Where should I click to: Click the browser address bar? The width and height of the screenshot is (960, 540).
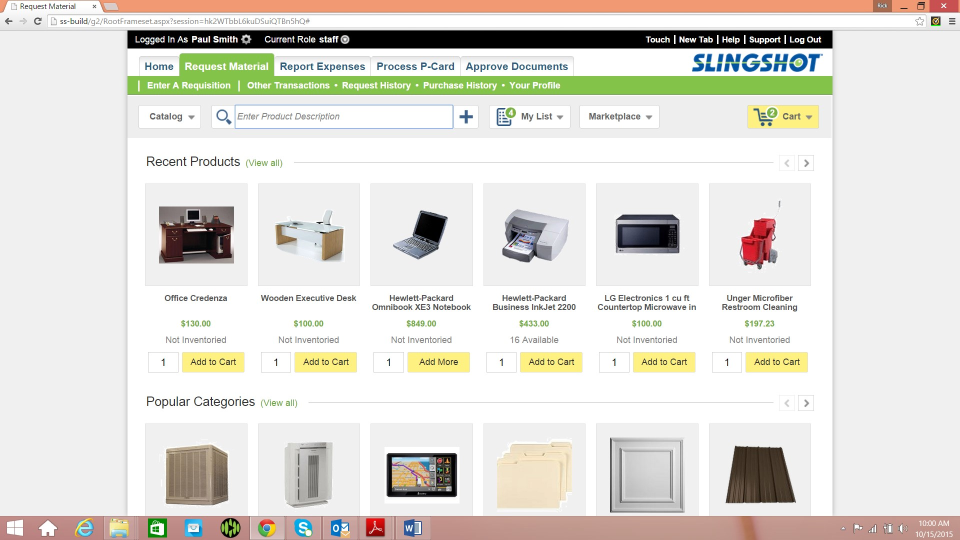point(481,21)
